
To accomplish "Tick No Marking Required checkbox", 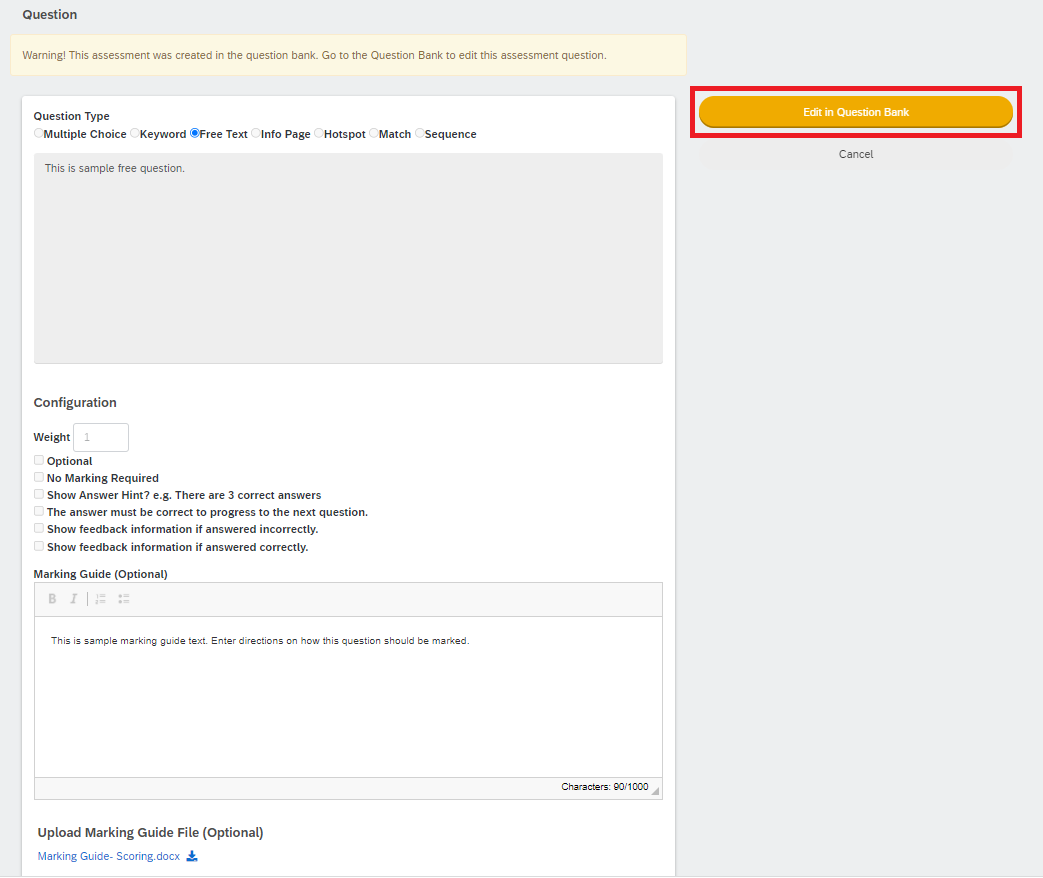I will click(39, 477).
